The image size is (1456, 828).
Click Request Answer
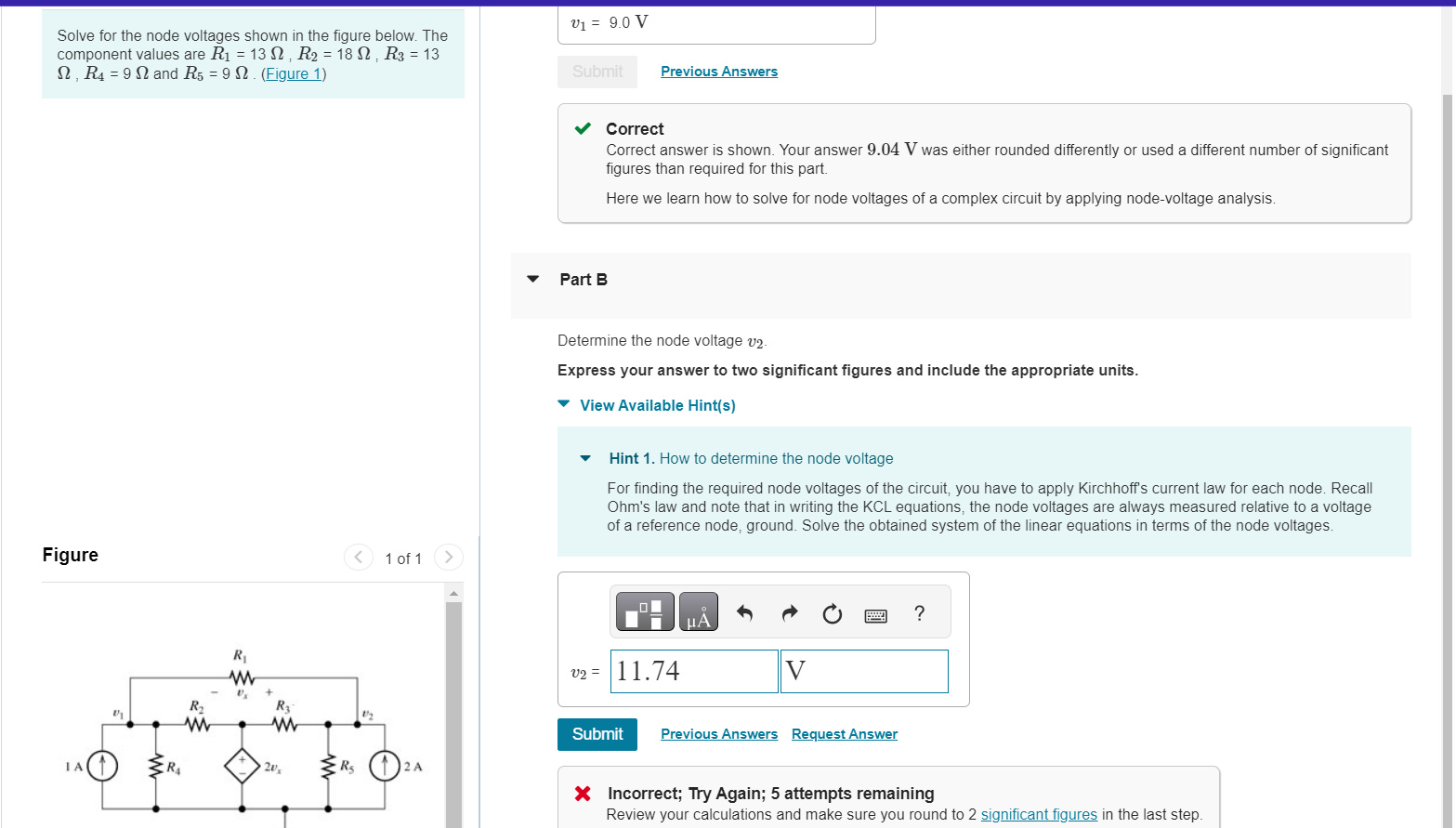(x=844, y=733)
